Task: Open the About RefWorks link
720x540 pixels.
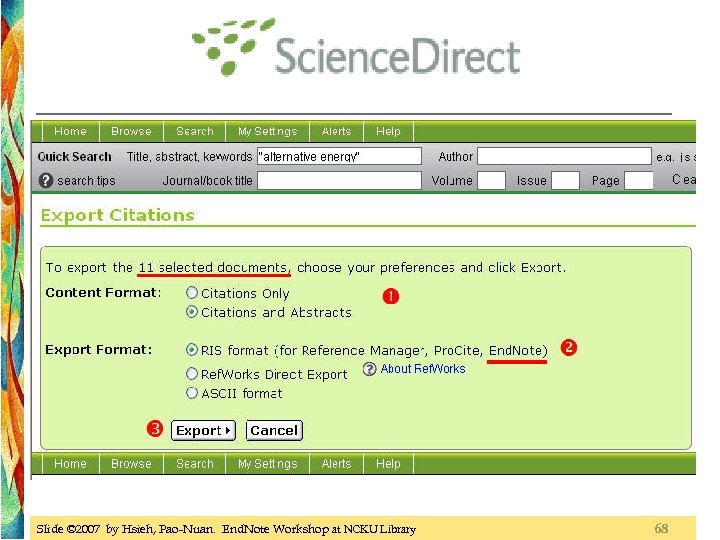Action: (x=423, y=369)
